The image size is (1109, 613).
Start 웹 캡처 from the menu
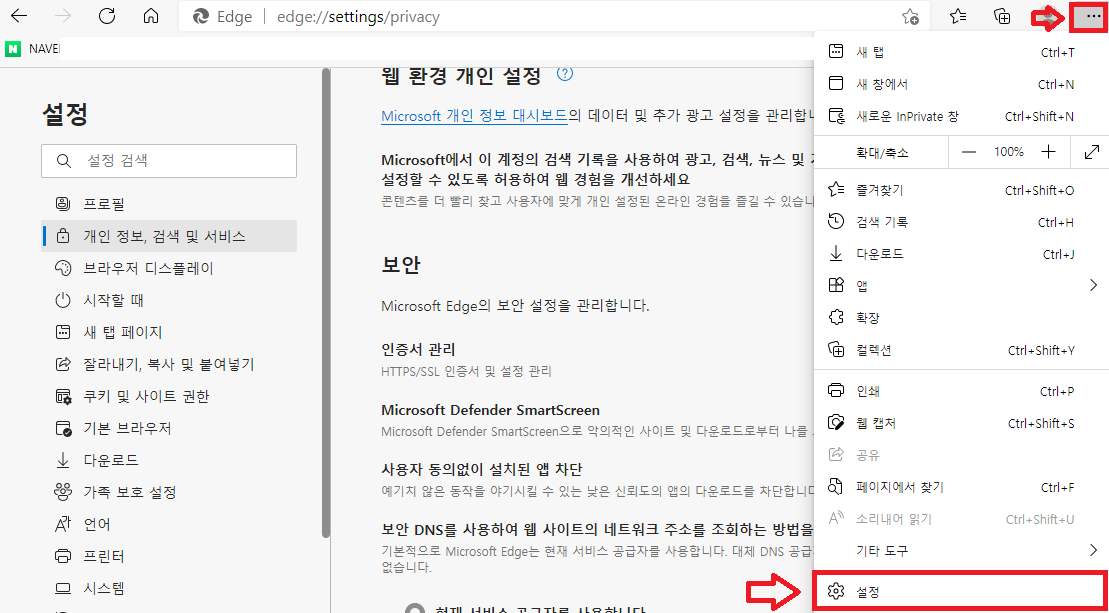click(x=961, y=423)
